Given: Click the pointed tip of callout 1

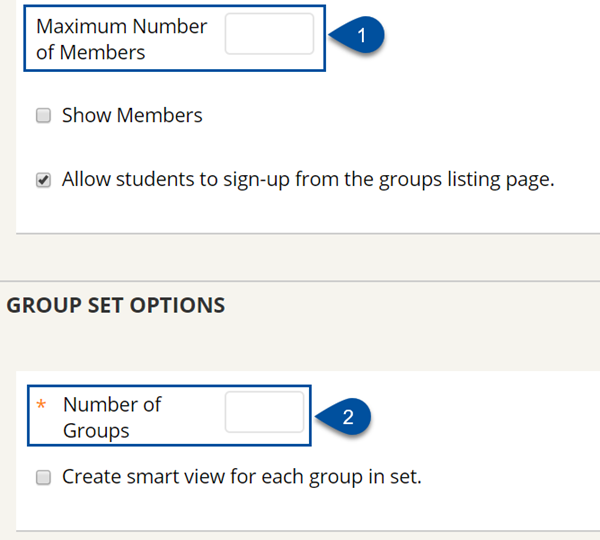Looking at the screenshot, I should coord(331,35).
